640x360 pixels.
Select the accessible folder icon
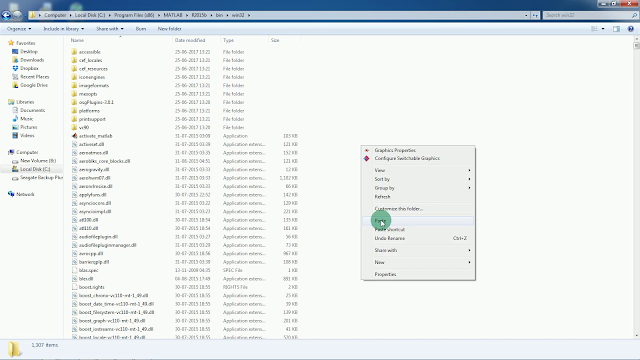coord(74,52)
